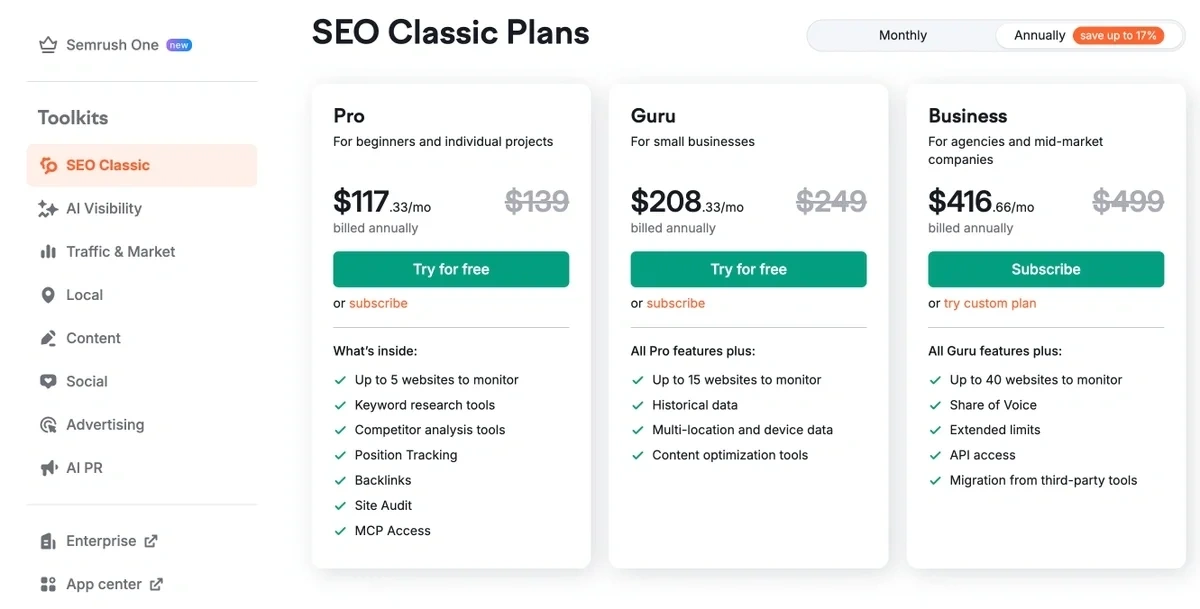Open the try custom plan link
The height and width of the screenshot is (609, 1200).
pos(990,303)
